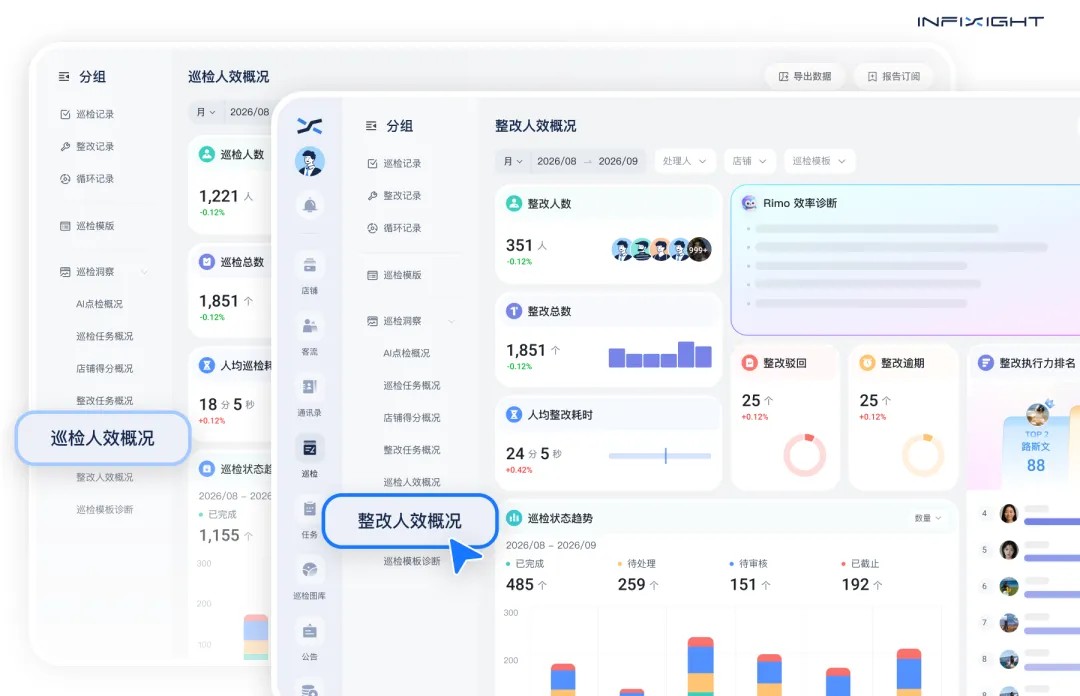Click the user avatar in the icon sidebar
The height and width of the screenshot is (696, 1080).
310,162
